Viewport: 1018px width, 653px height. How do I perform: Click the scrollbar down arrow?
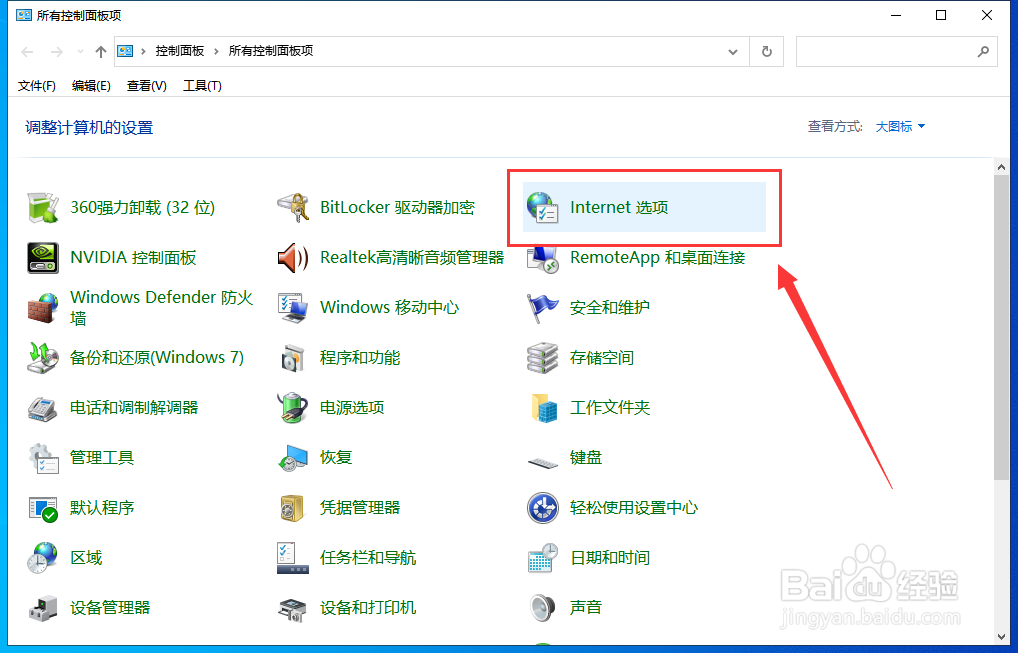[1001, 637]
